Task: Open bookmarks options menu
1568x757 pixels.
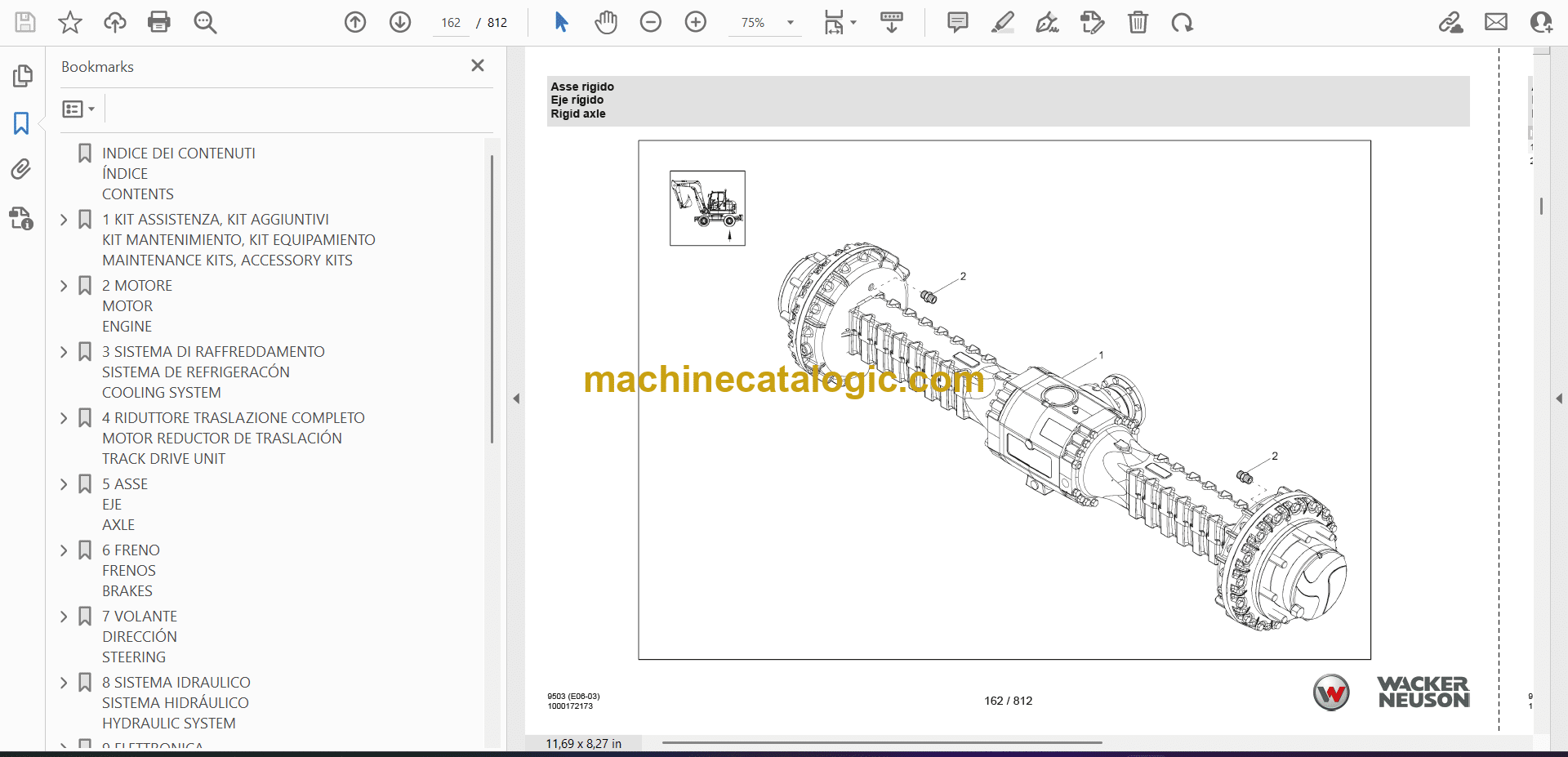Action: pos(78,109)
